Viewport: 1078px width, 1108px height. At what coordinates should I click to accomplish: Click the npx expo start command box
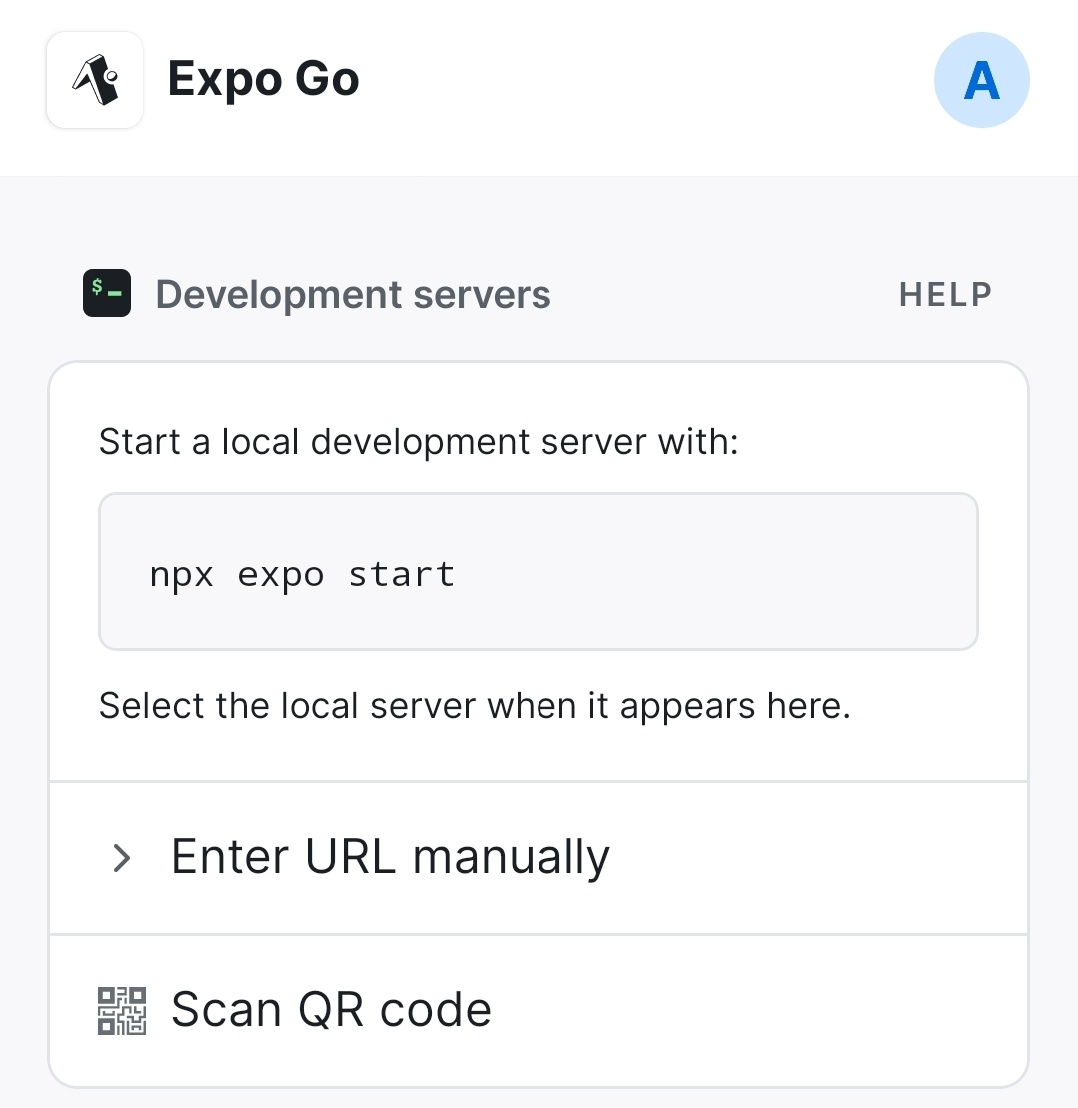tap(538, 572)
